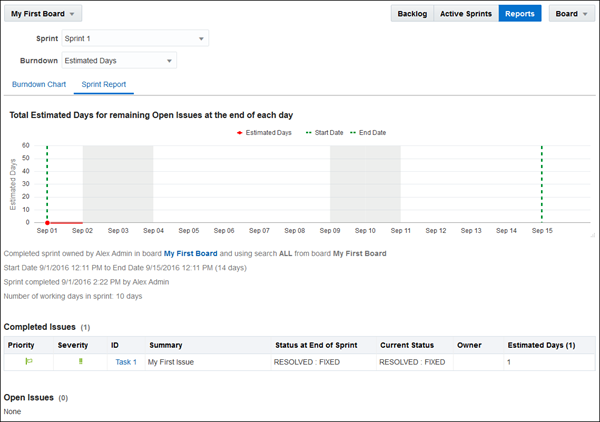The width and height of the screenshot is (600, 422).
Task: Click the Reports button
Action: click(x=520, y=14)
